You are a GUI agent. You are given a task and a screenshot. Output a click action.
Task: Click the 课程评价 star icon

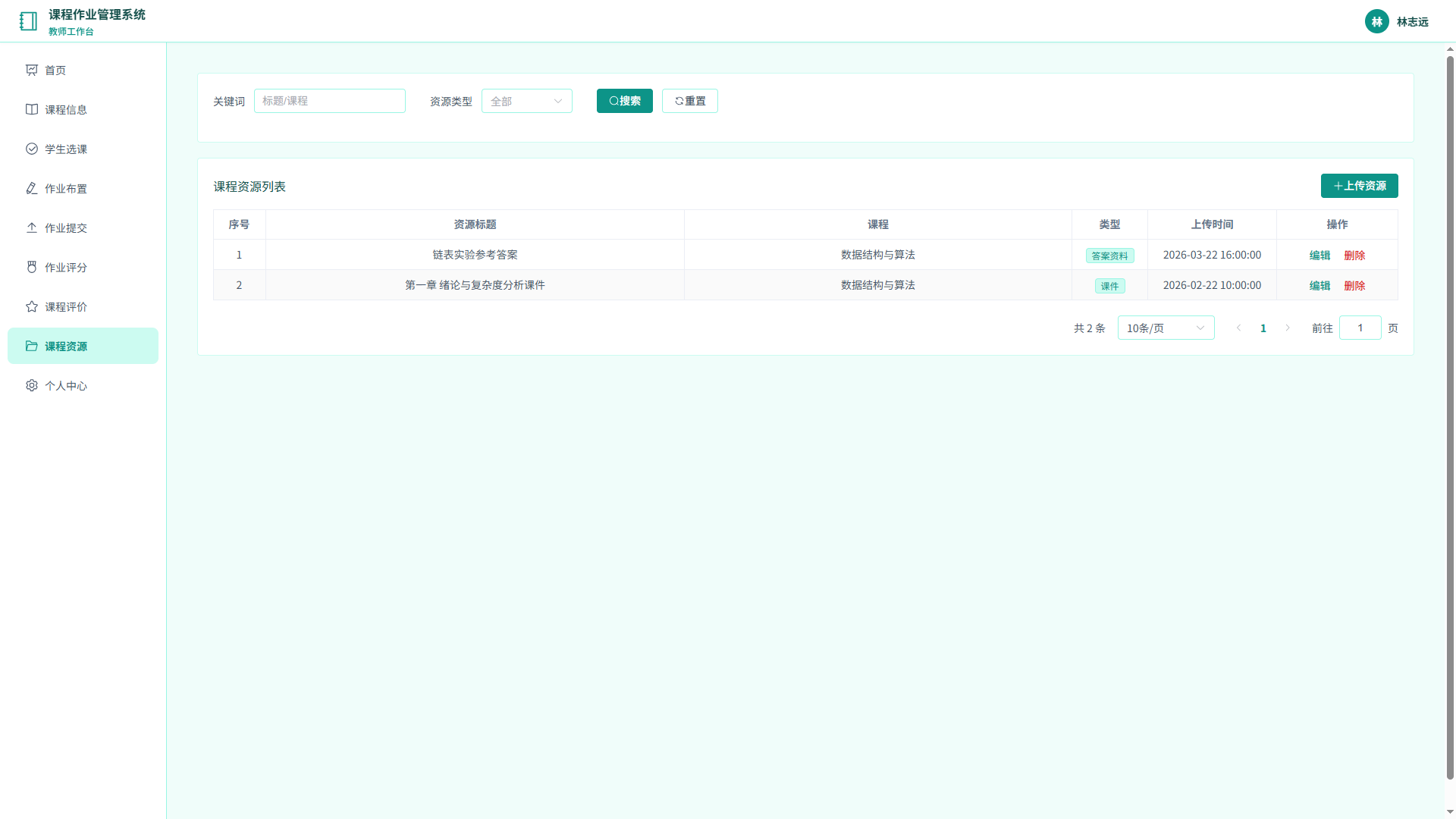(x=32, y=306)
